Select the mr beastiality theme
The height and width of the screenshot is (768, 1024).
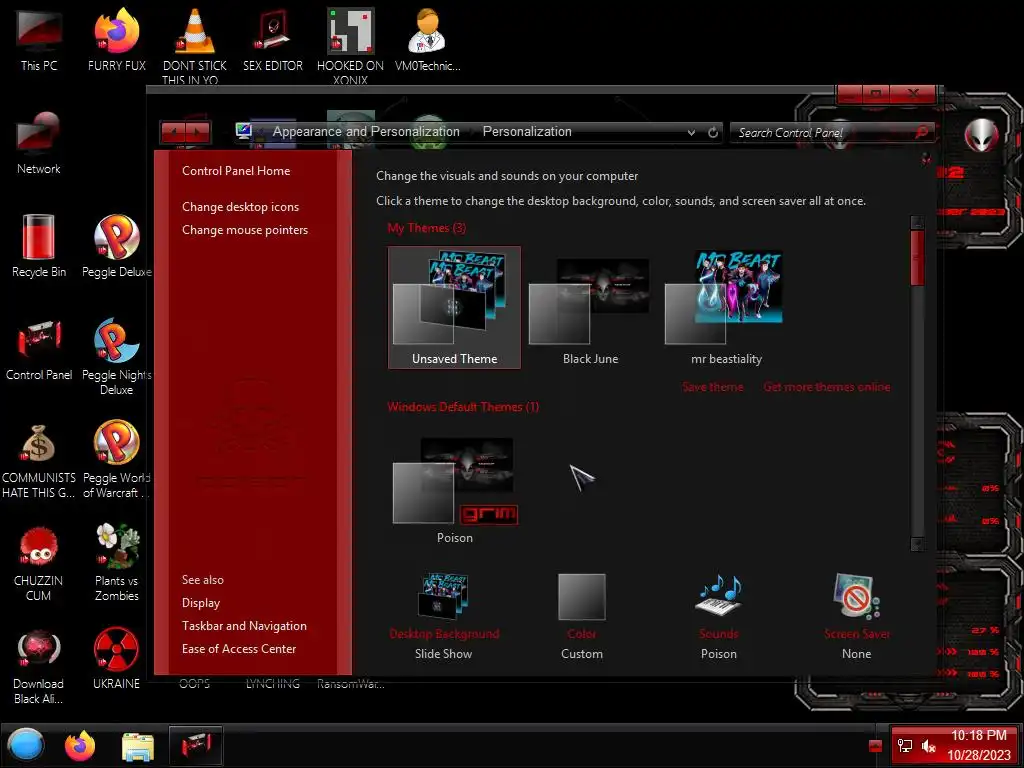pos(726,308)
